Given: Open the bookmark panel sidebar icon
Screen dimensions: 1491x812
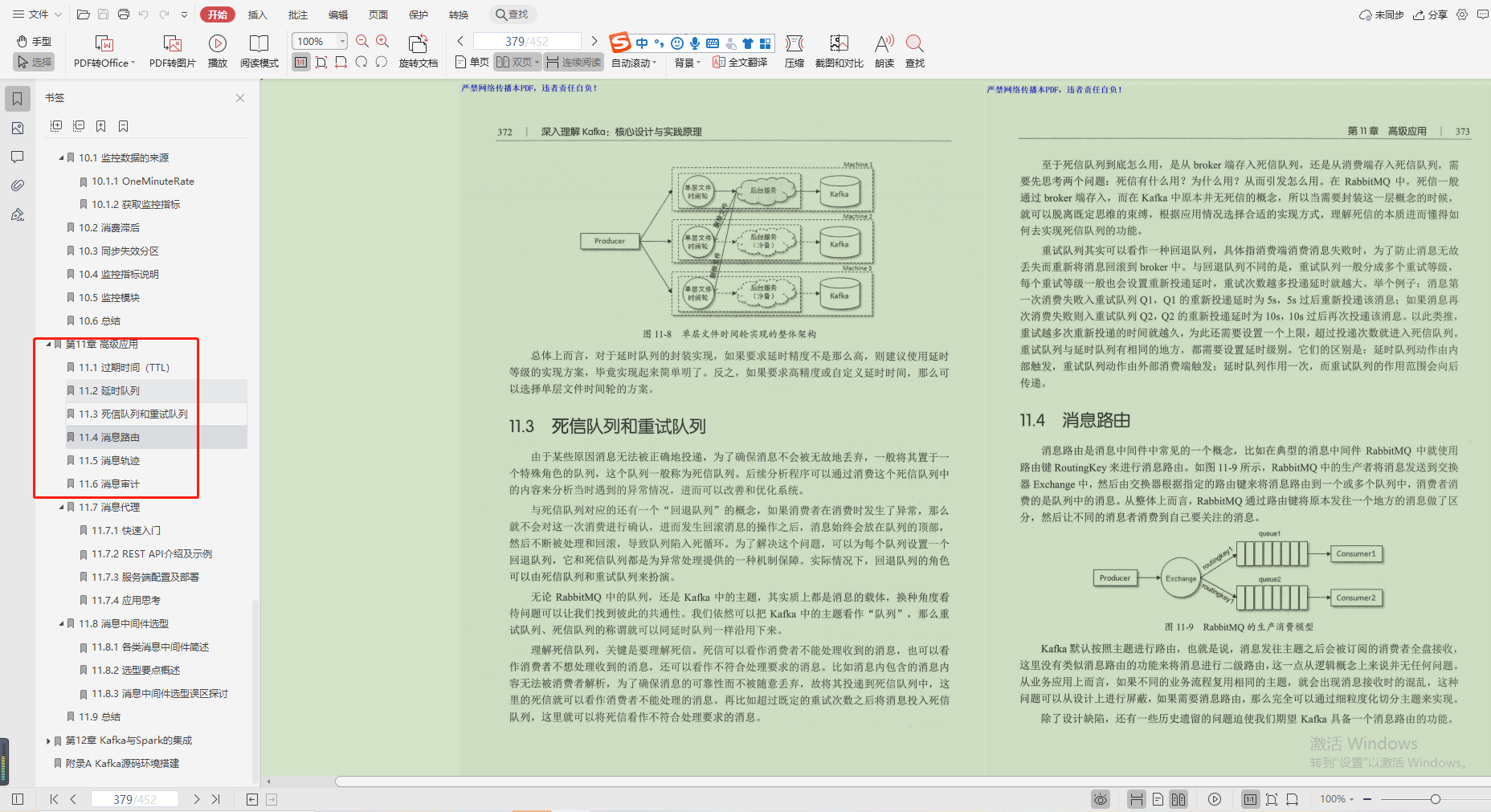Looking at the screenshot, I should (18, 99).
